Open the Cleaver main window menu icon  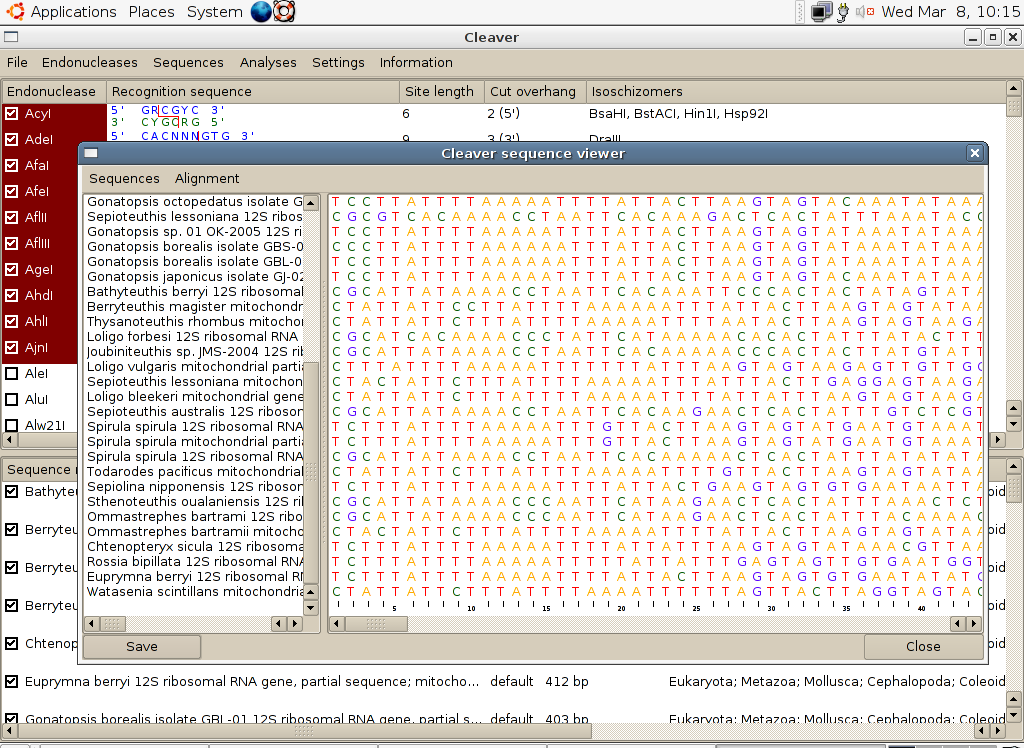[11, 37]
